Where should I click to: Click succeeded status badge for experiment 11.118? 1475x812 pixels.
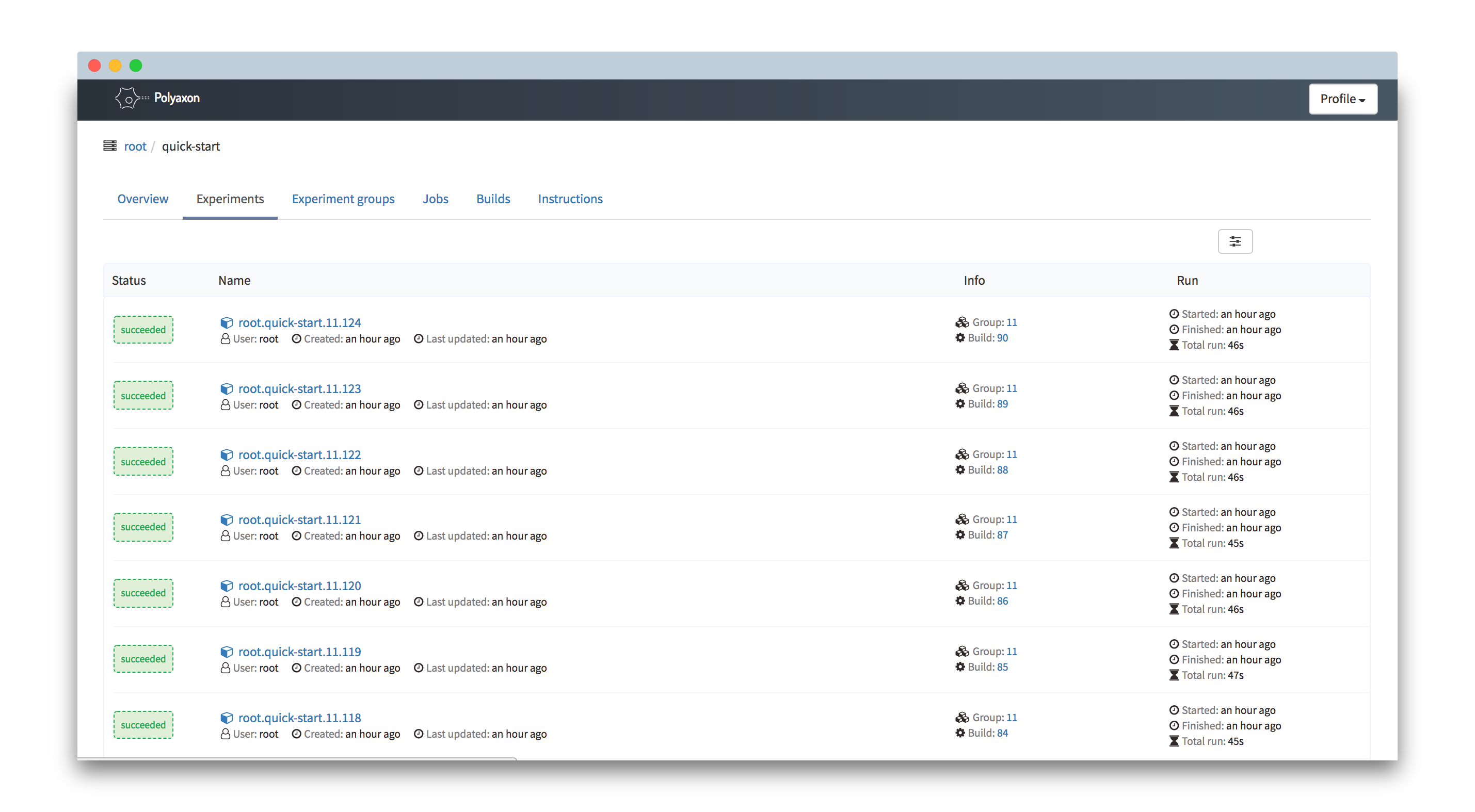tap(143, 725)
